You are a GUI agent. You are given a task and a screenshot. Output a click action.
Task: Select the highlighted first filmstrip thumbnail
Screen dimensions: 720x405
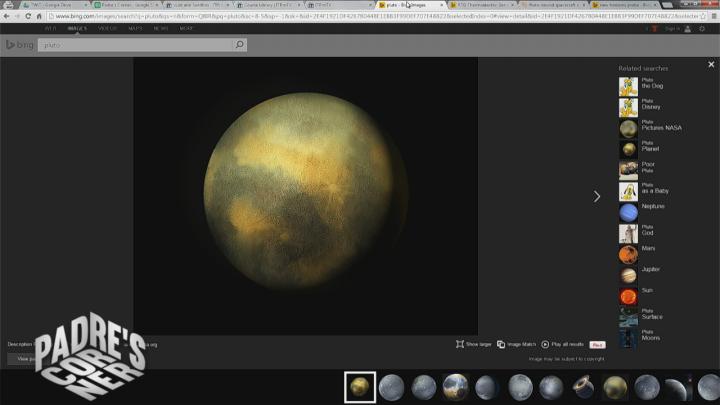click(360, 387)
